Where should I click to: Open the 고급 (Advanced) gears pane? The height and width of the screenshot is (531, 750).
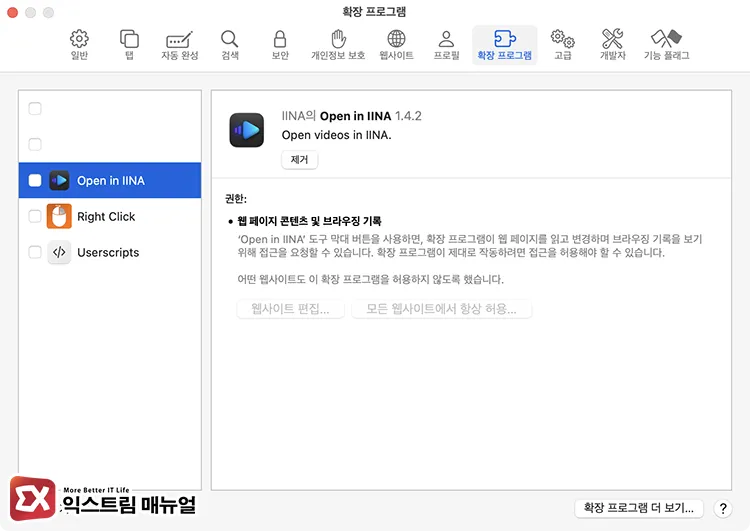(562, 45)
